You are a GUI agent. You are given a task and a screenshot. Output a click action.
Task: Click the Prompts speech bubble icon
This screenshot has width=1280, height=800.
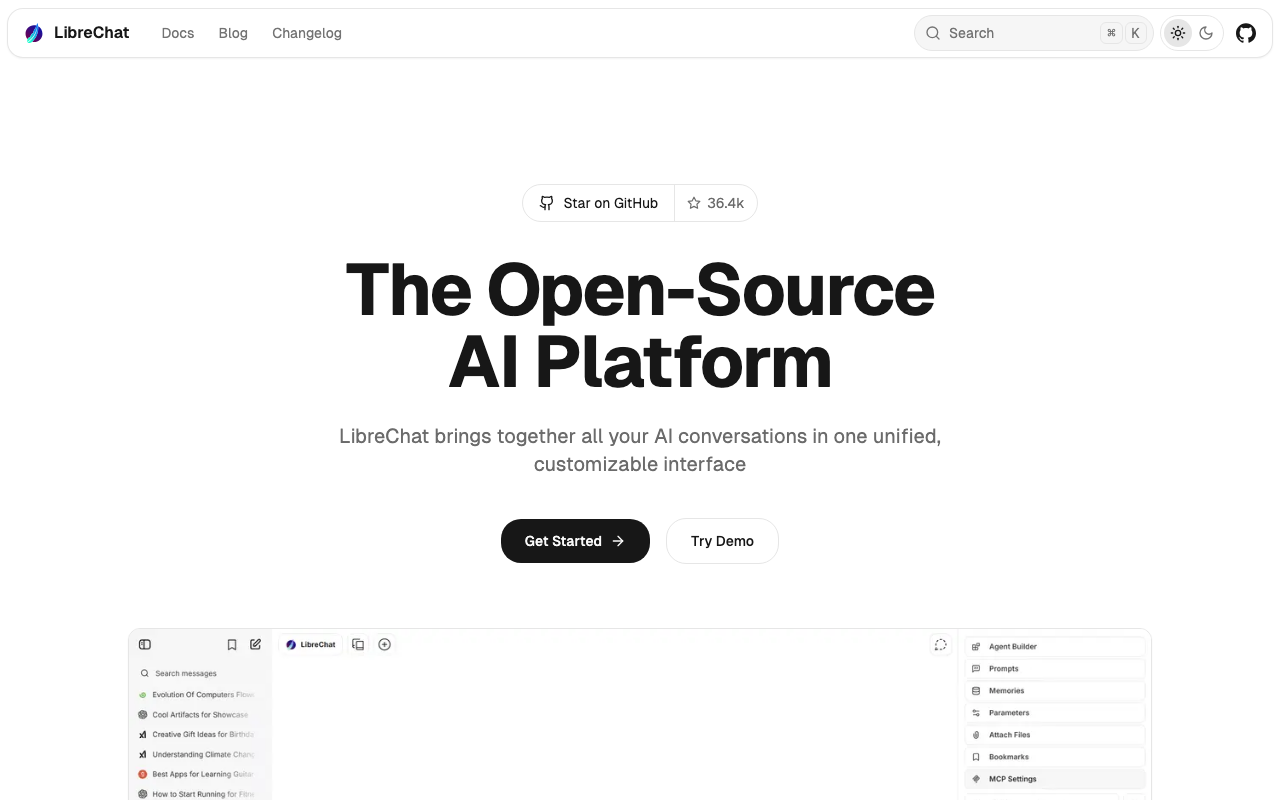976,669
